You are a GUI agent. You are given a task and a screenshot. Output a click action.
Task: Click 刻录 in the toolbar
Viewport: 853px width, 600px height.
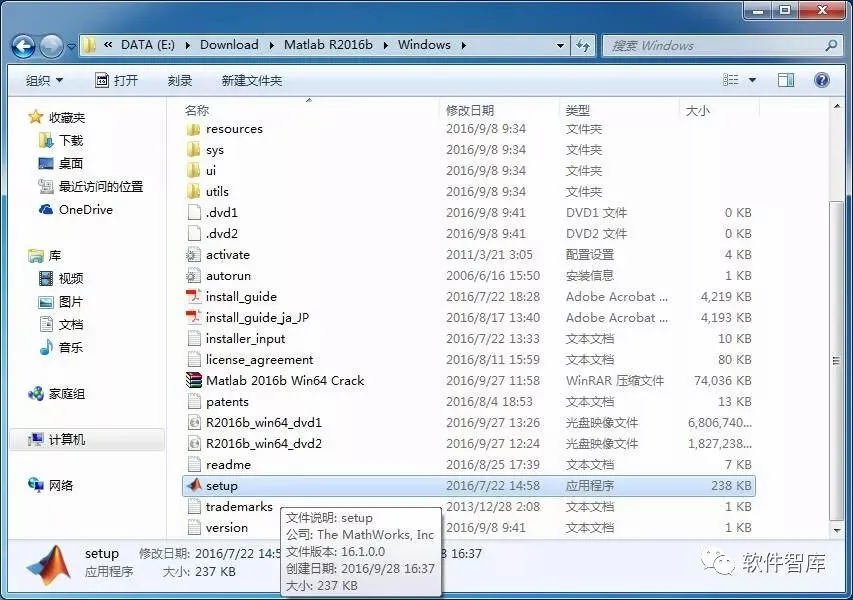[180, 81]
